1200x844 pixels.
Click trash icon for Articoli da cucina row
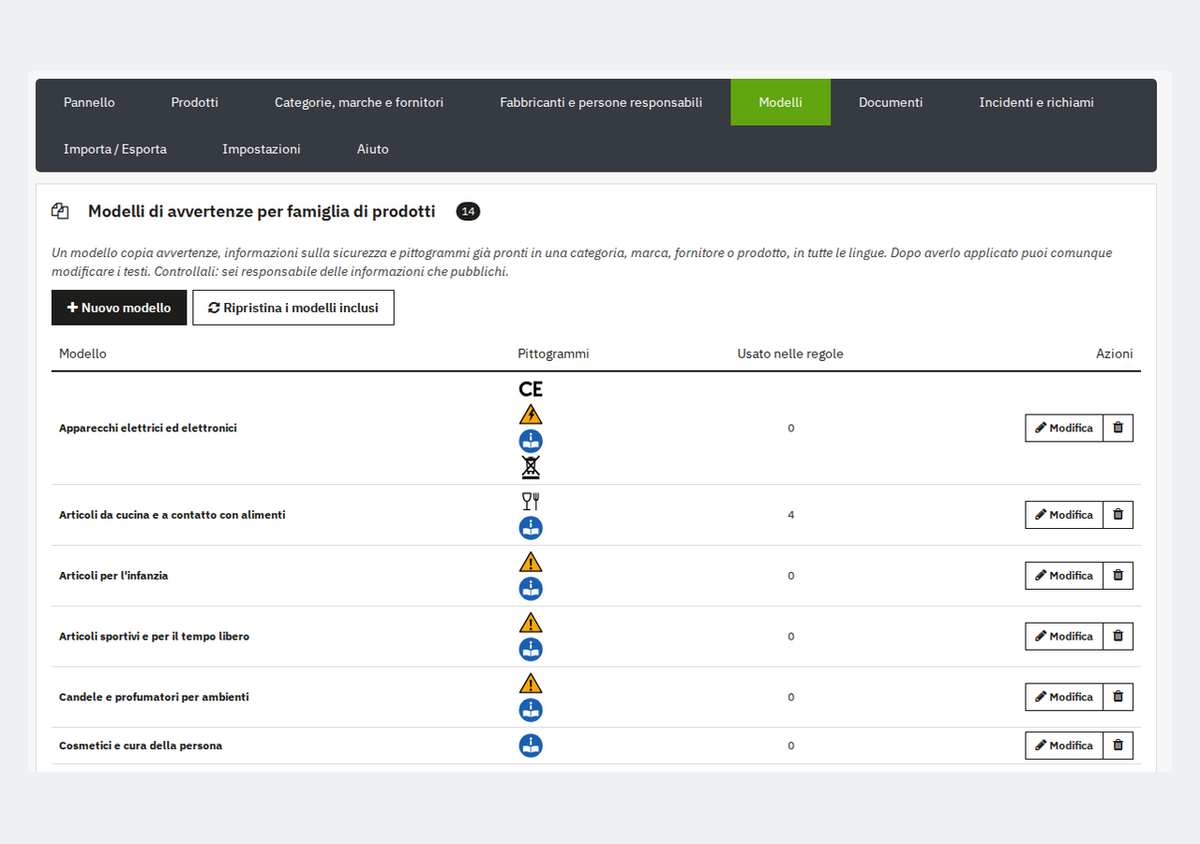[x=1118, y=515]
